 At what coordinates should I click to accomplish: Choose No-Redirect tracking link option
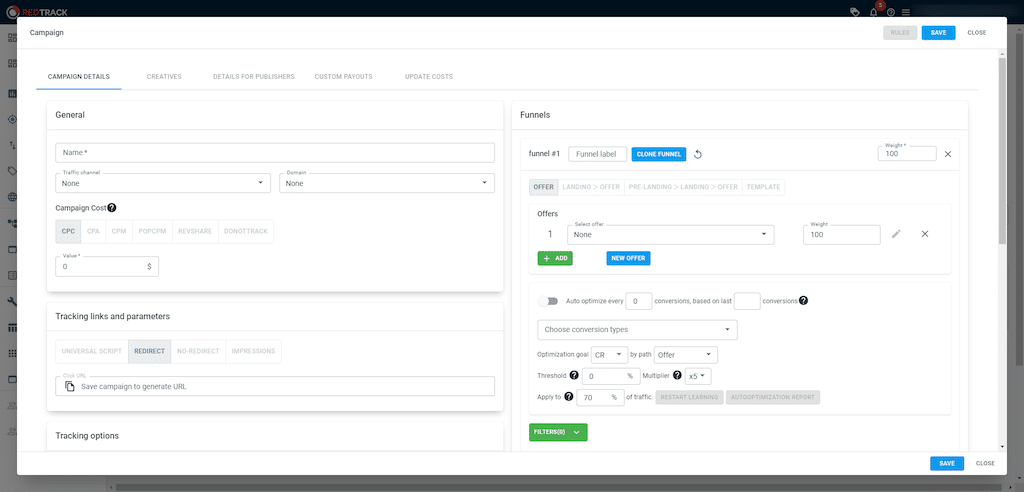(198, 352)
